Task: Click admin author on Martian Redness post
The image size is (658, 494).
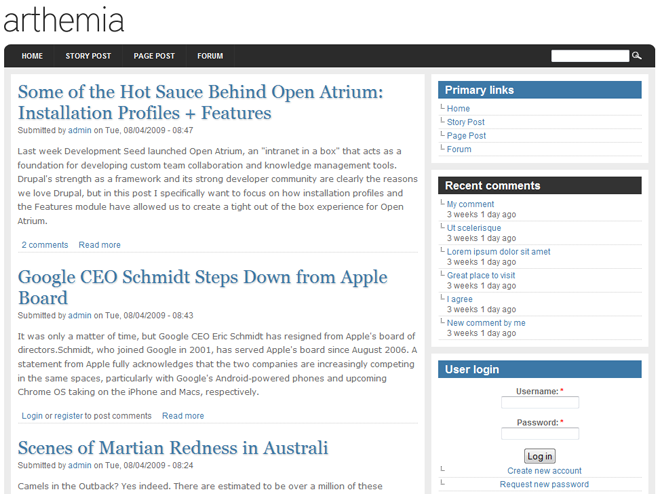Action: pyautogui.click(x=80, y=465)
